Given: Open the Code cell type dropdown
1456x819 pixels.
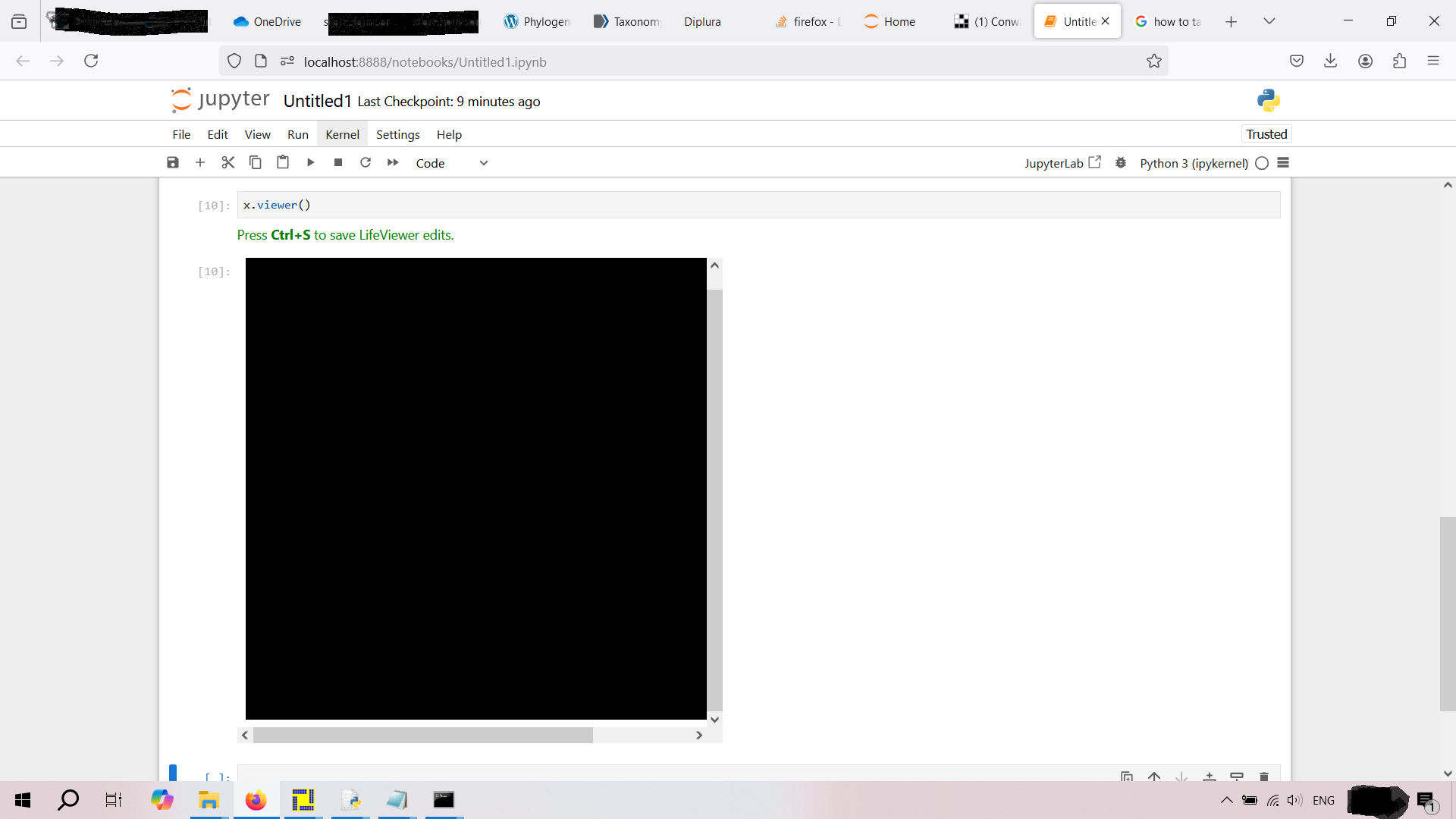Looking at the screenshot, I should tap(452, 163).
